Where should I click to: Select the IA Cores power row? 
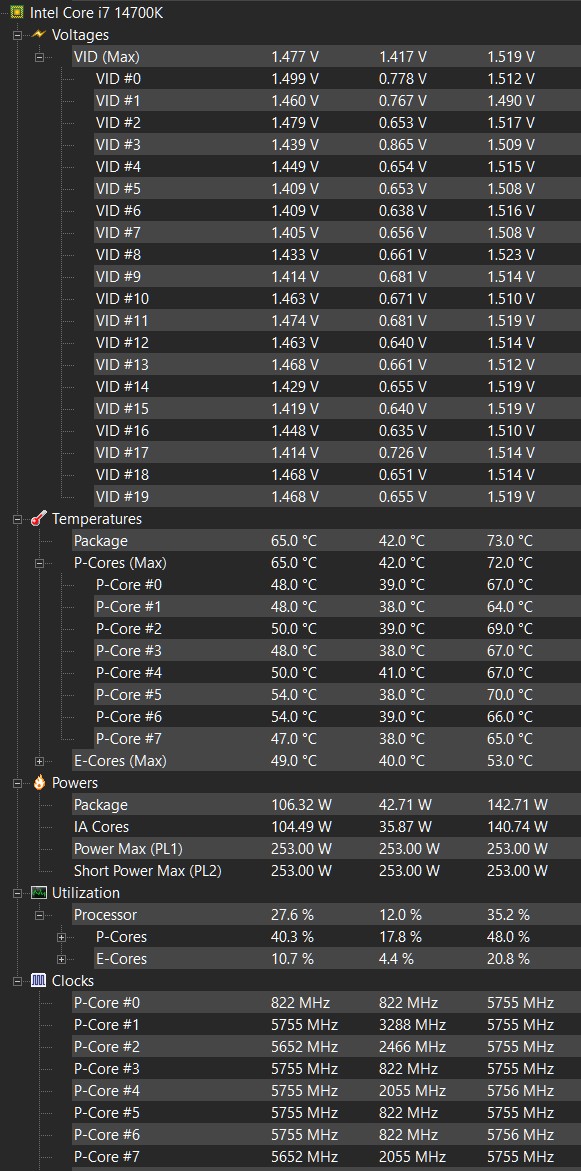[x=326, y=827]
